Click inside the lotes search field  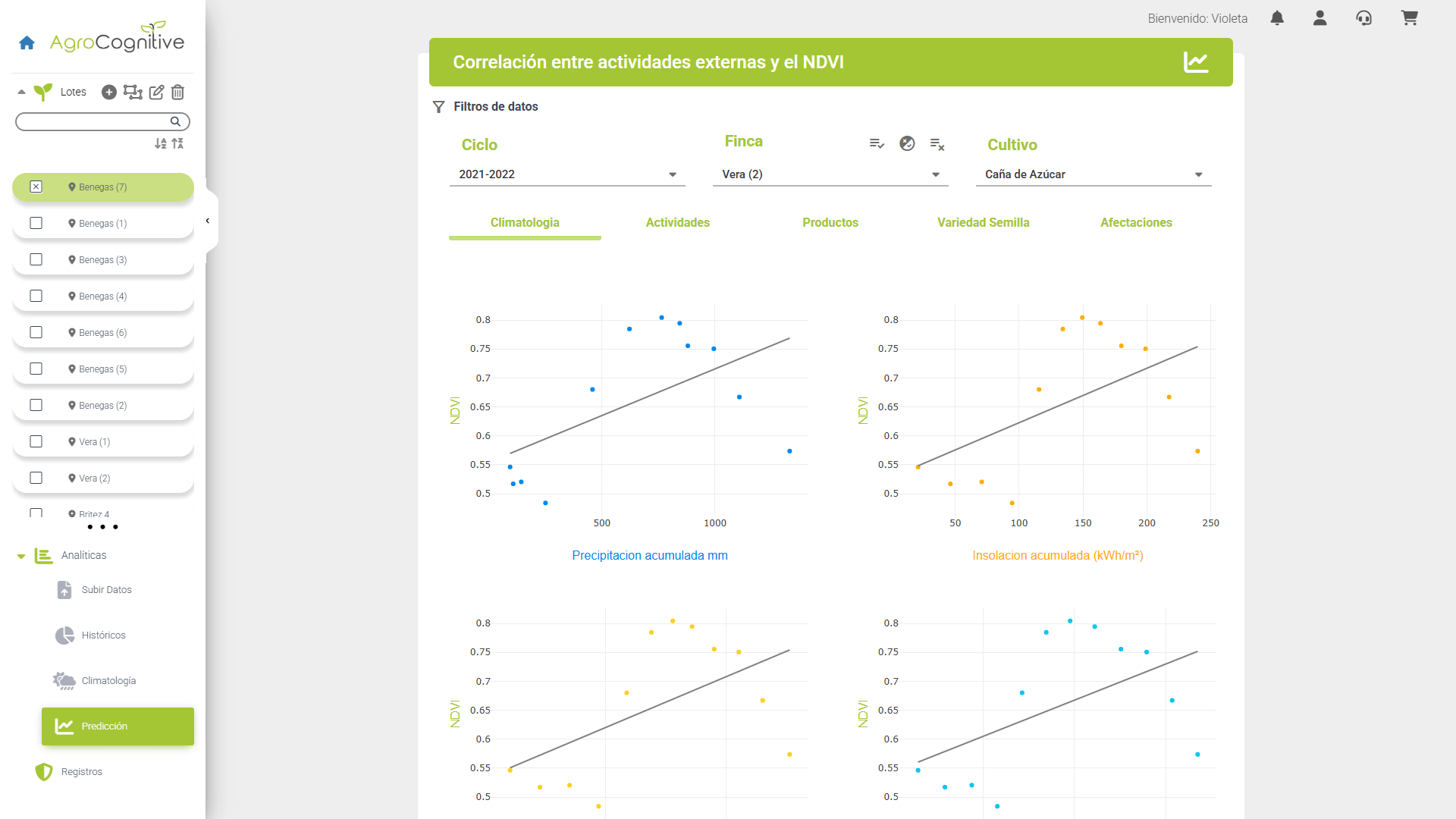tap(102, 121)
